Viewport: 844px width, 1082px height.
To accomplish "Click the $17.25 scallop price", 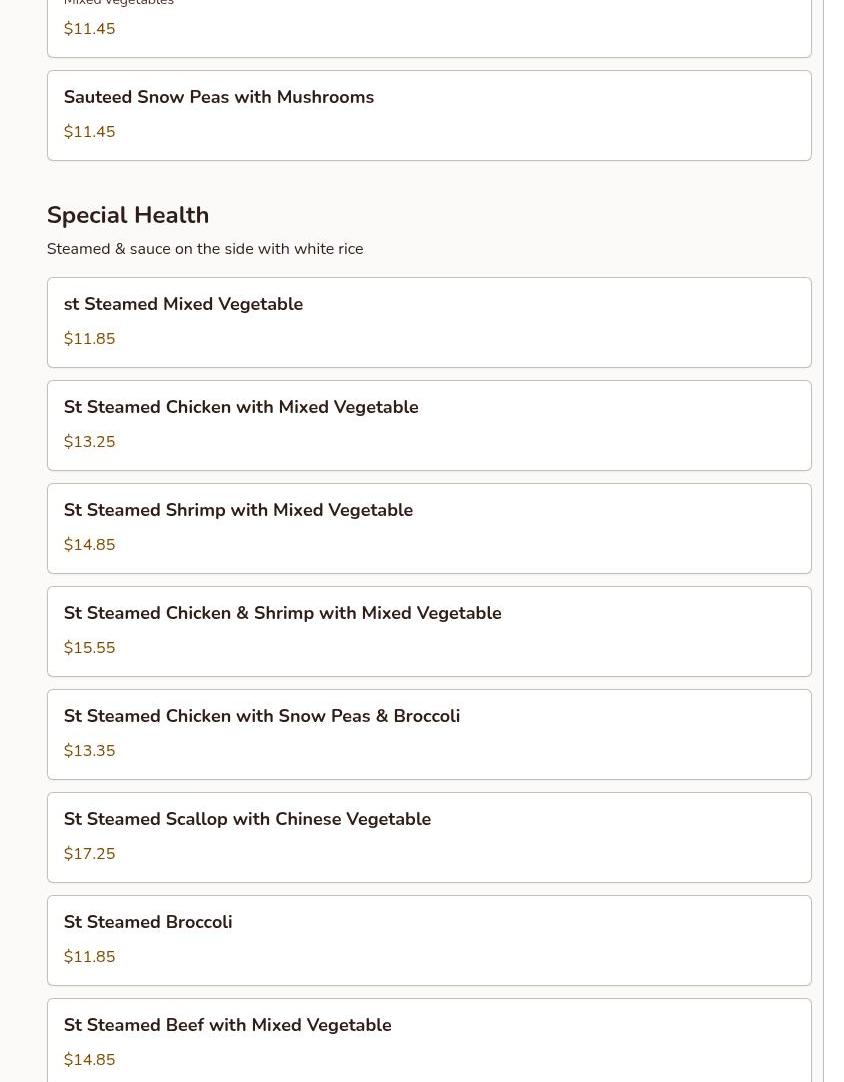I will tap(89, 854).
